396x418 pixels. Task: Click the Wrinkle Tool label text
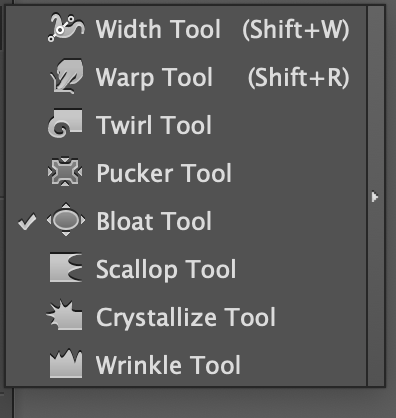(168, 365)
